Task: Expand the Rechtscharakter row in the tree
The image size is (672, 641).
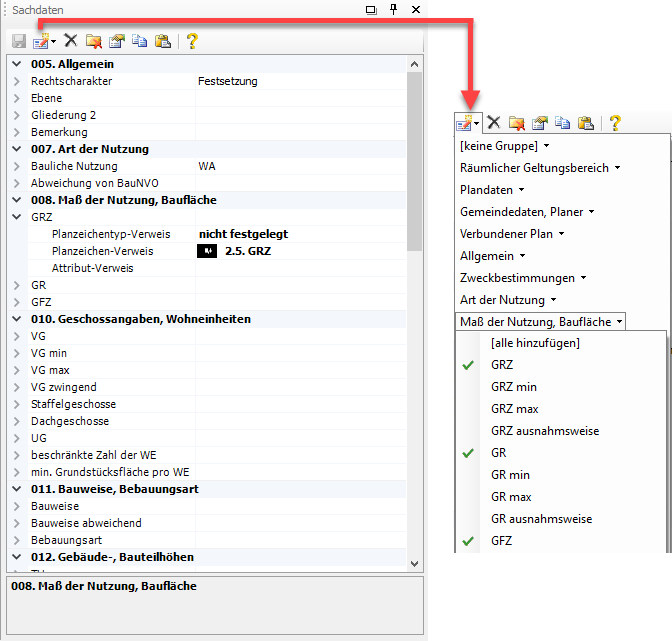Action: pos(17,81)
